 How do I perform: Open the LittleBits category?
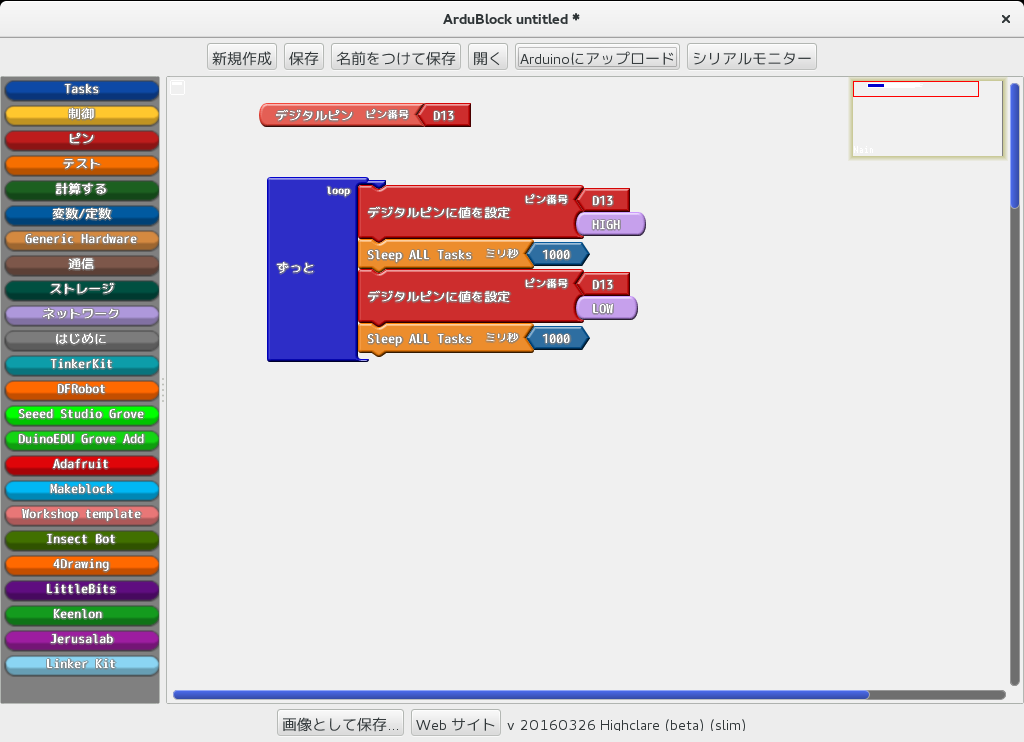tap(82, 589)
